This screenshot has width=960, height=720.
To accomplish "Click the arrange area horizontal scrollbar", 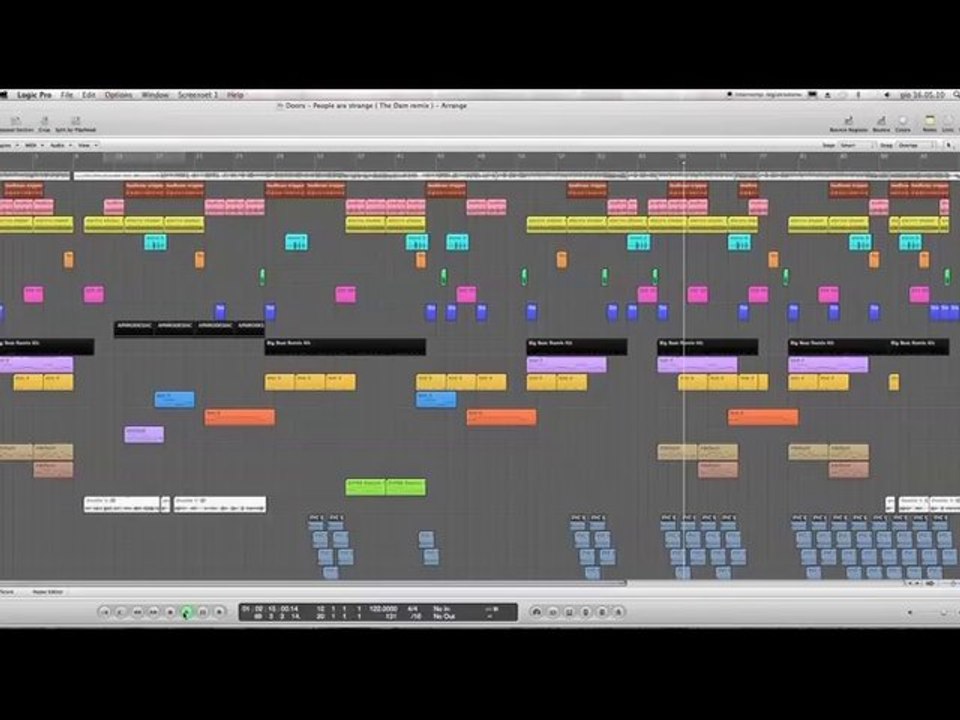I will [312, 583].
